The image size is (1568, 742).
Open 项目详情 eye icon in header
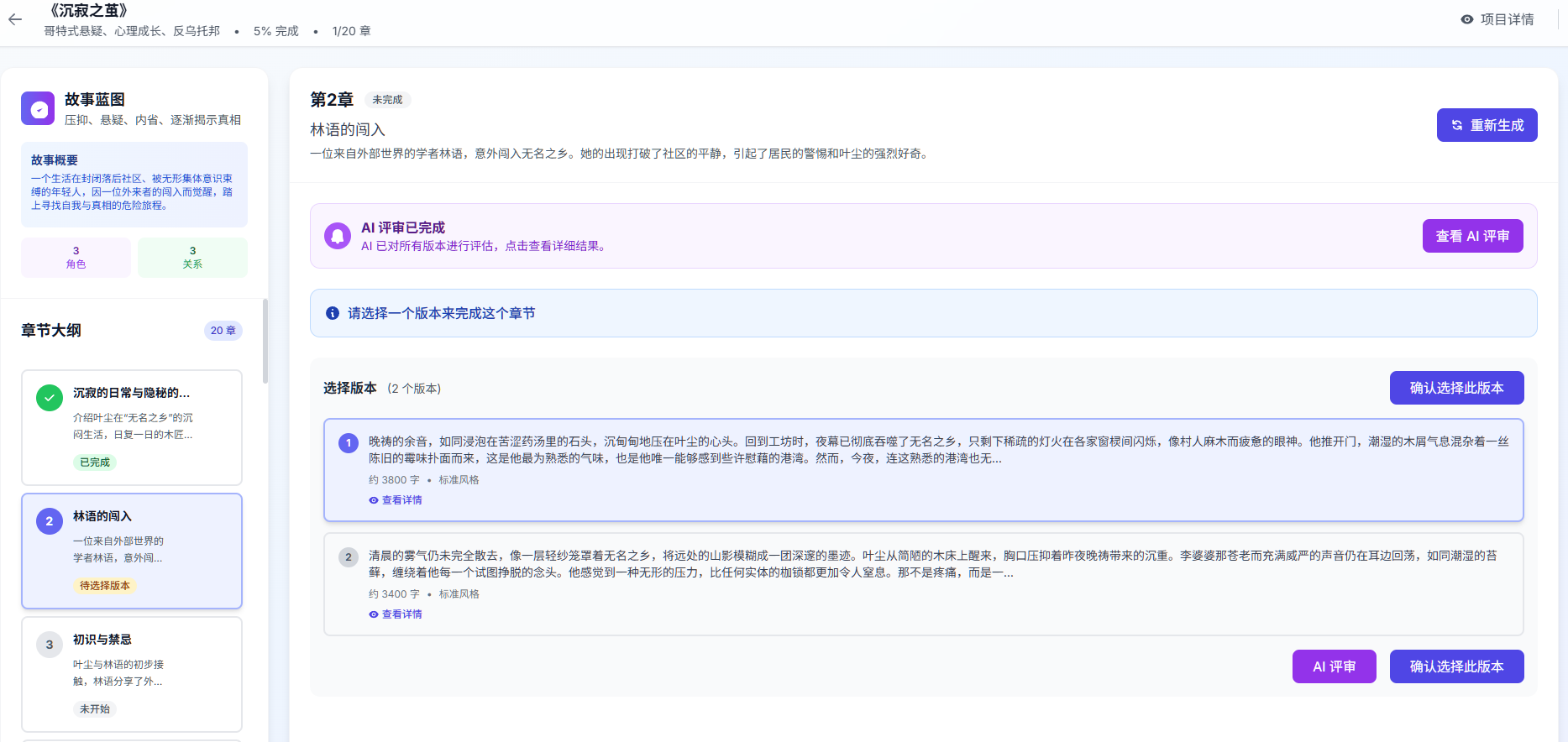(x=1466, y=19)
